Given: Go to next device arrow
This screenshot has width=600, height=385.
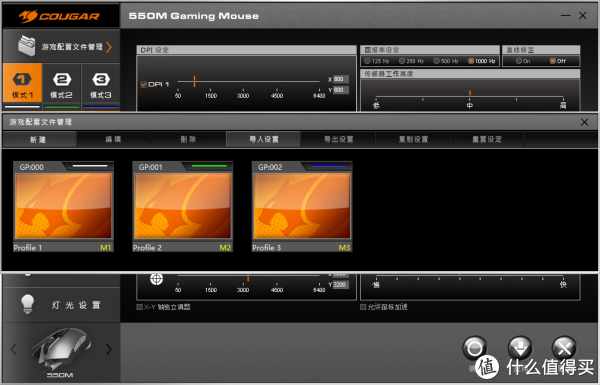Looking at the screenshot, I should (109, 349).
